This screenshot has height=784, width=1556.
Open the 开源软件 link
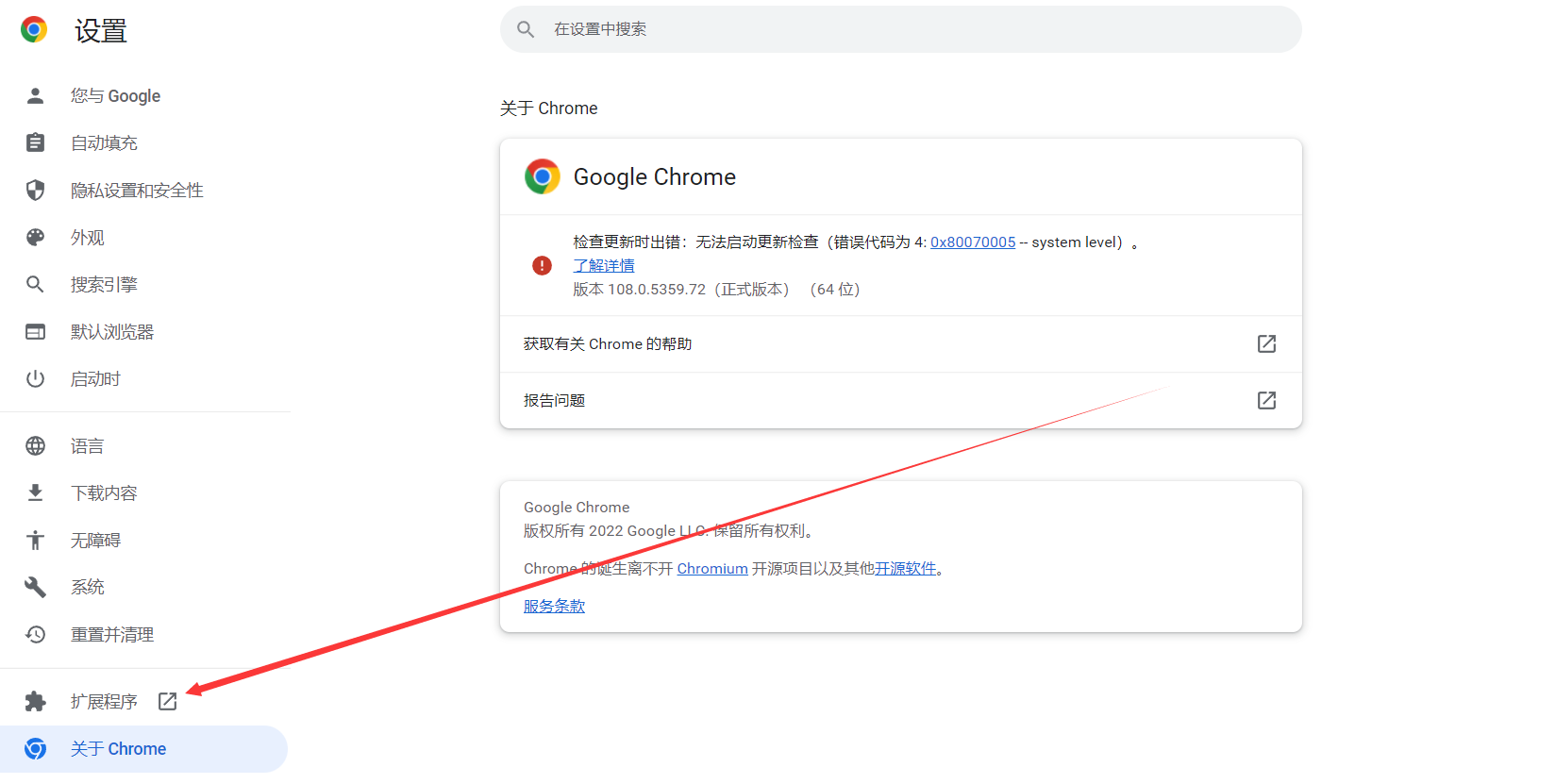[906, 569]
